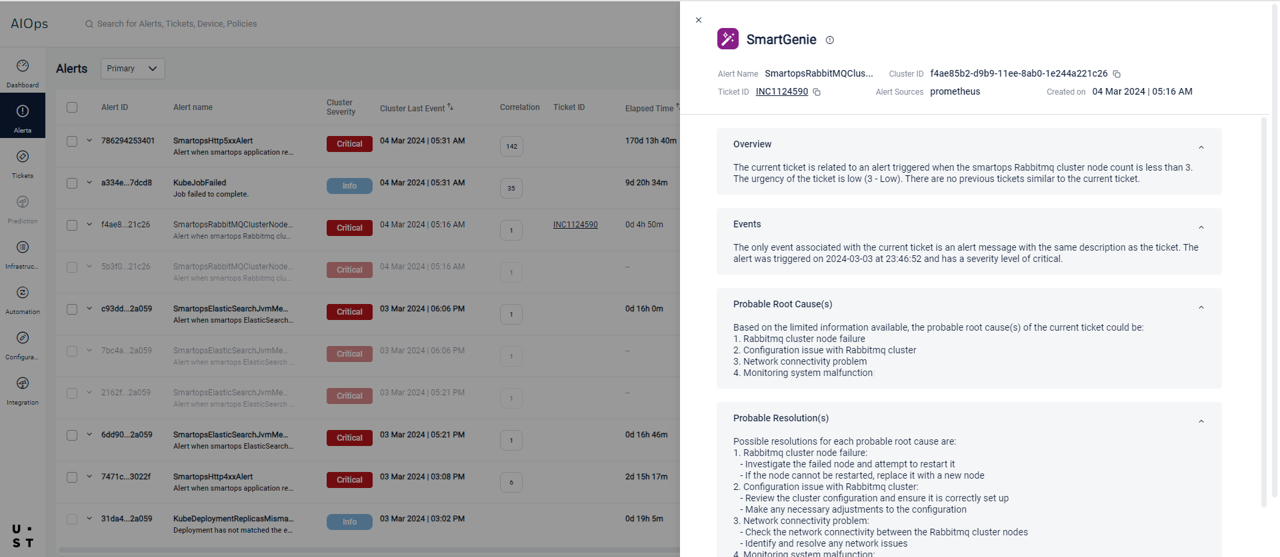
Task: Click the info icon beside SmartGenie
Action: coord(829,40)
